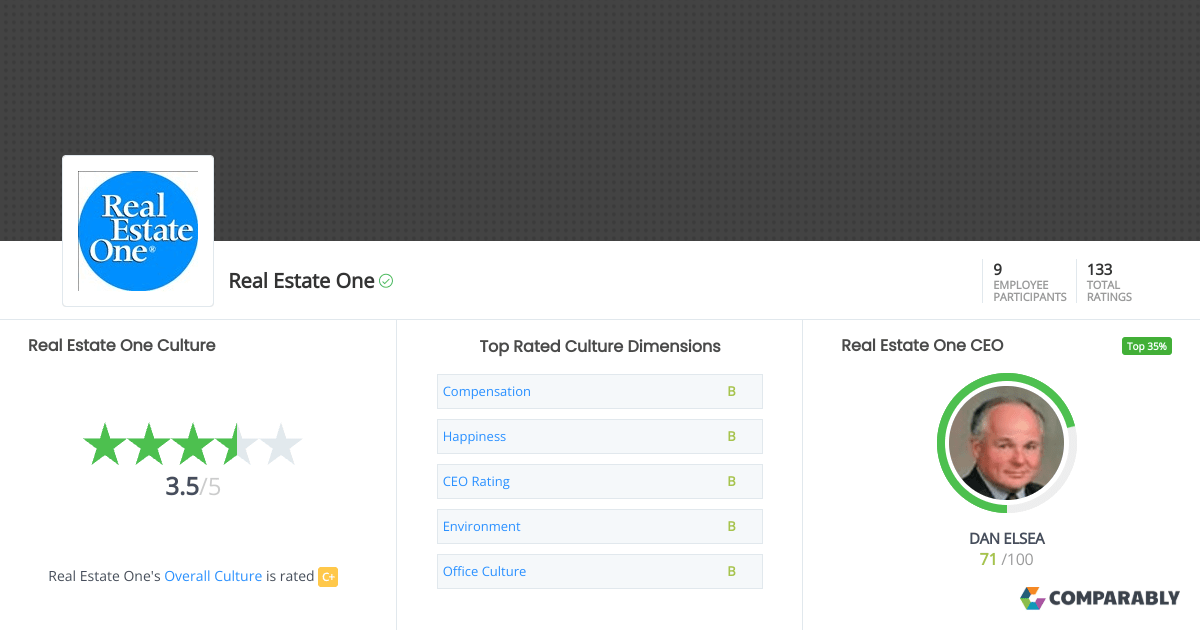Click Dan Elsea's circular profile photo
The image size is (1200, 630).
click(x=1006, y=443)
